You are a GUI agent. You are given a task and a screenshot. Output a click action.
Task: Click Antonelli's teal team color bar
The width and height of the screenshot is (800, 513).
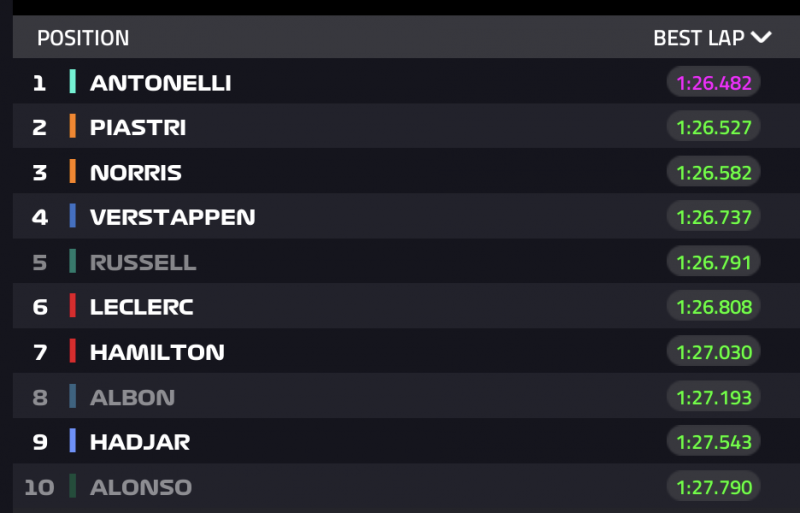(x=73, y=82)
